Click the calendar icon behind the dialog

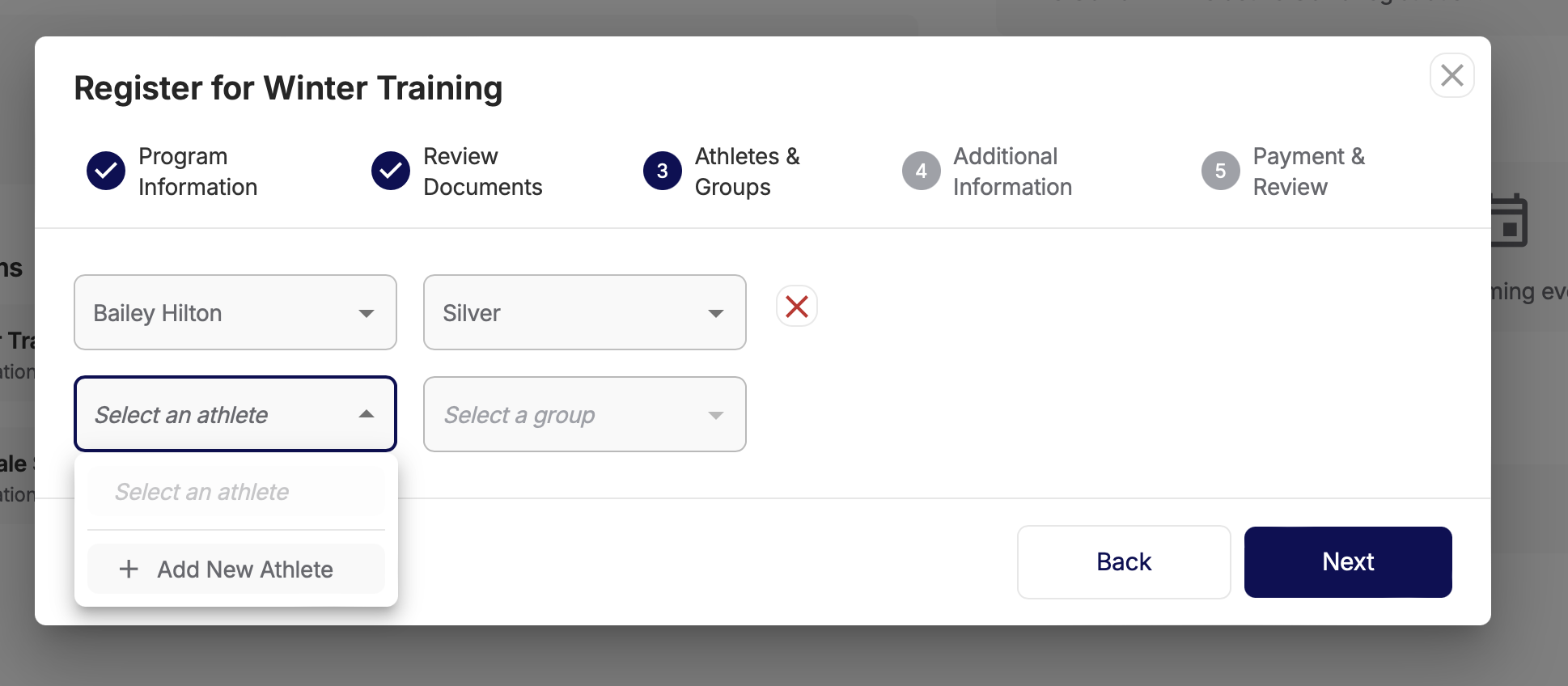coord(1510,220)
